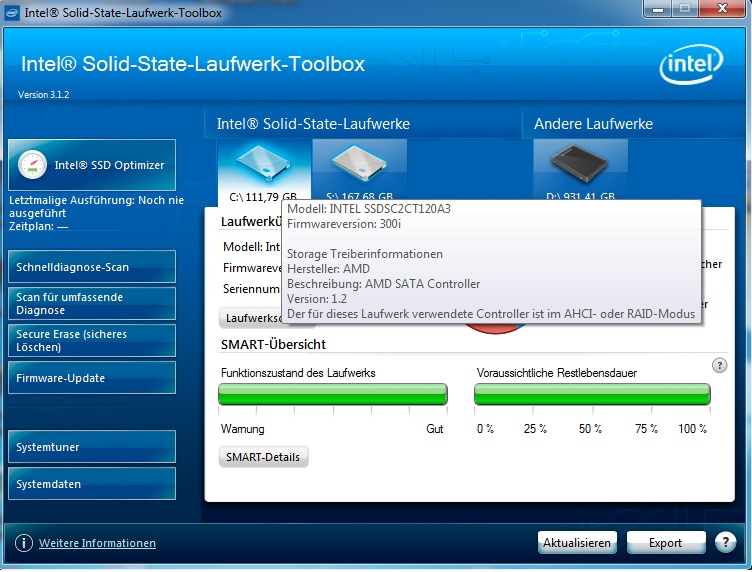Open the Weitere Informationen link
752x572 pixels.
click(x=97, y=543)
